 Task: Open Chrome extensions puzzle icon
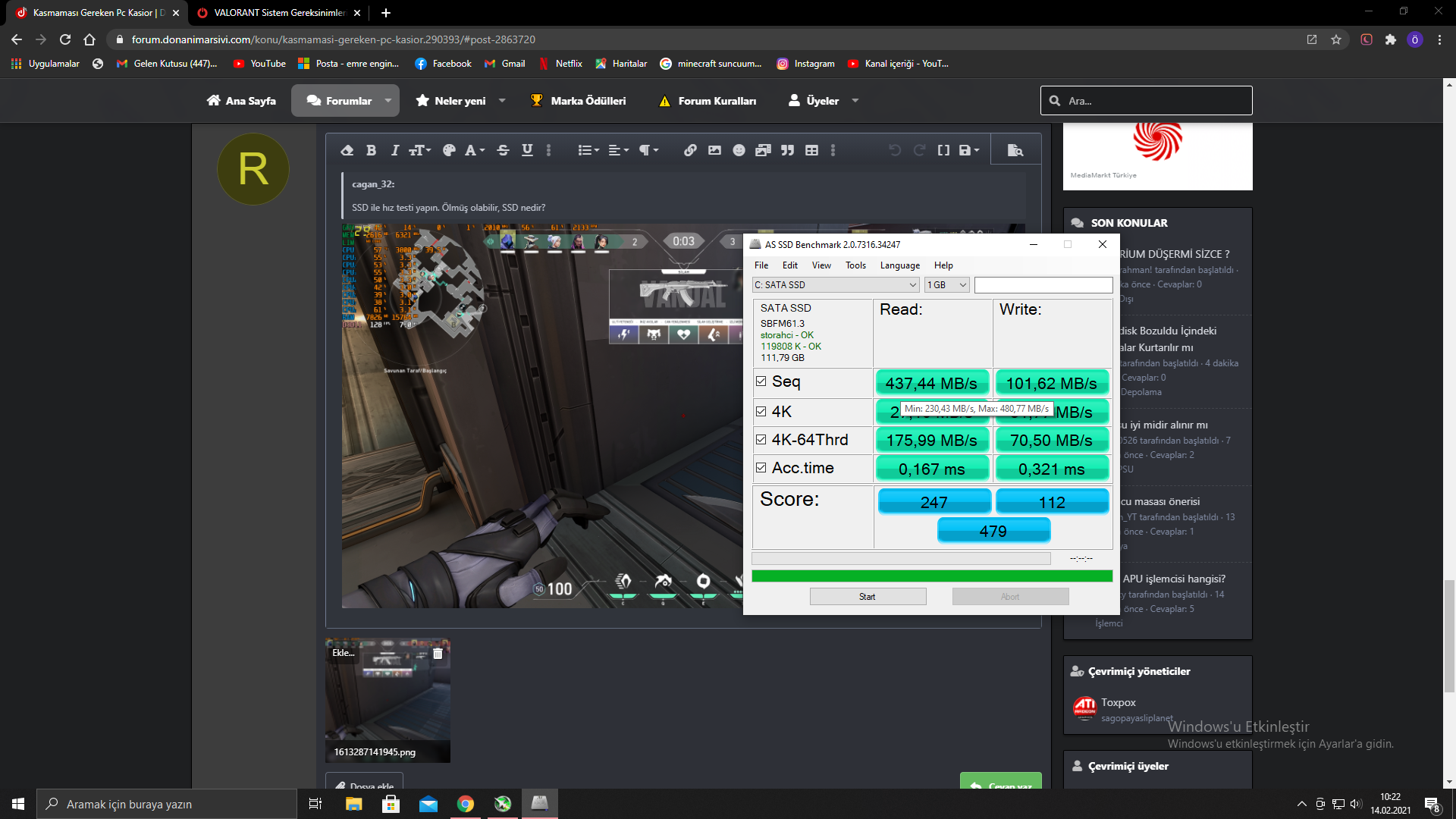[x=1391, y=39]
